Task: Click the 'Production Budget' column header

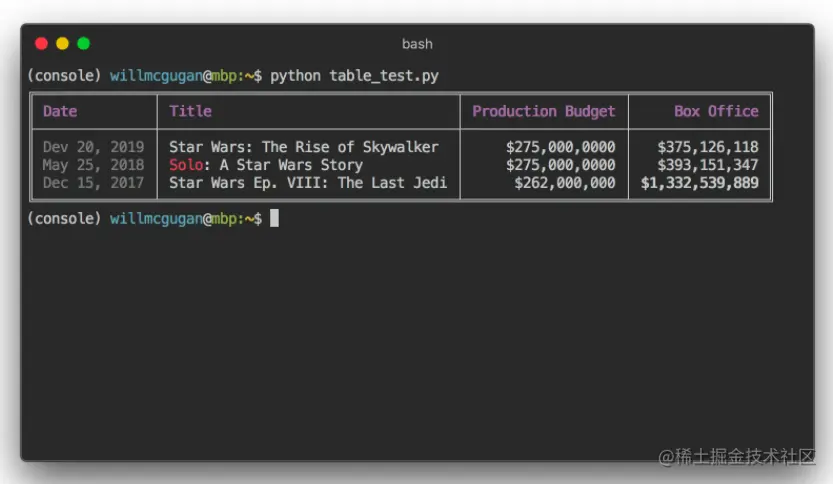Action: click(x=543, y=112)
